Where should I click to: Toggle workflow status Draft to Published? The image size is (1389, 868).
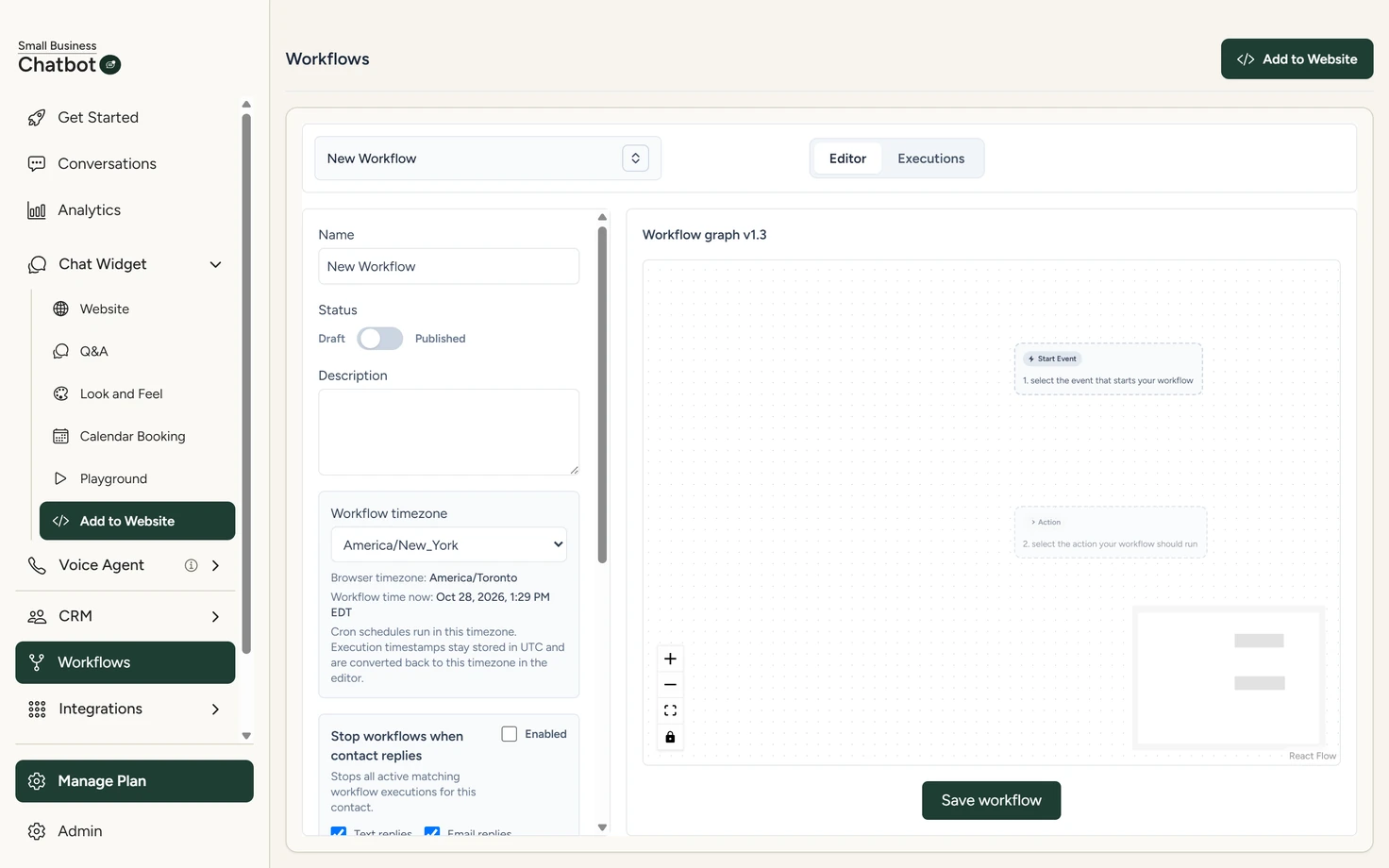(380, 339)
